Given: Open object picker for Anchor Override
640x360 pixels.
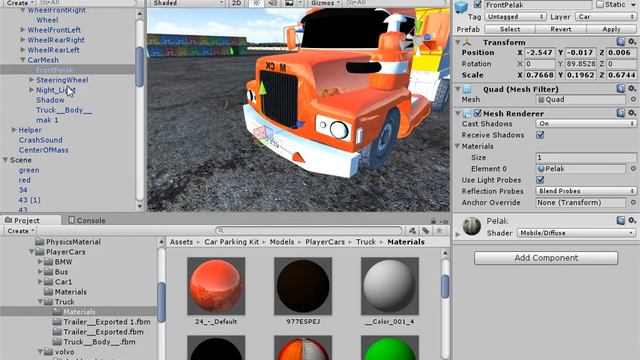Looking at the screenshot, I should (633, 202).
